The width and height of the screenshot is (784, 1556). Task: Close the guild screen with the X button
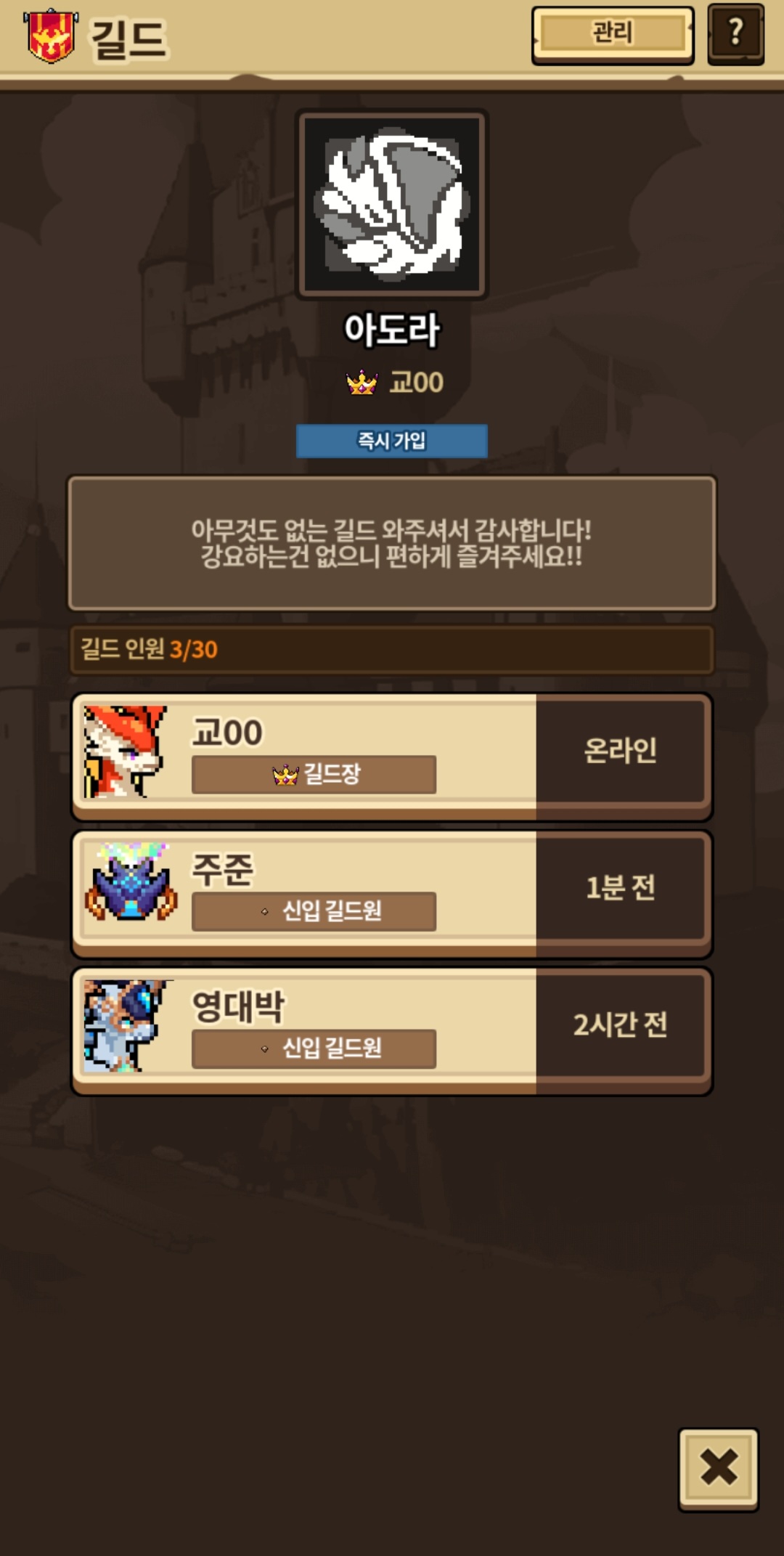[x=719, y=1470]
